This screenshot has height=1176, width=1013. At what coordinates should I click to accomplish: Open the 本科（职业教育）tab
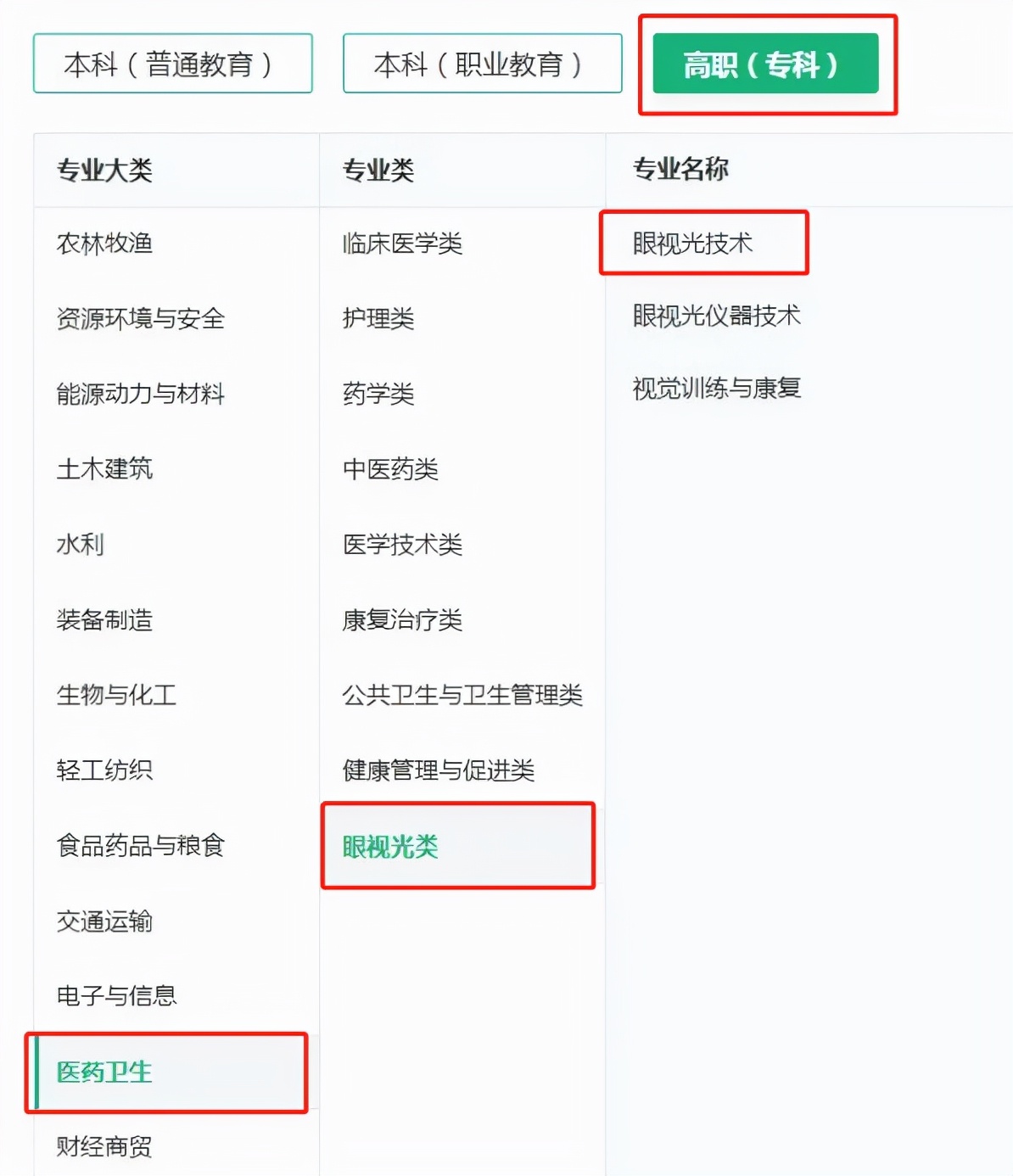point(482,64)
